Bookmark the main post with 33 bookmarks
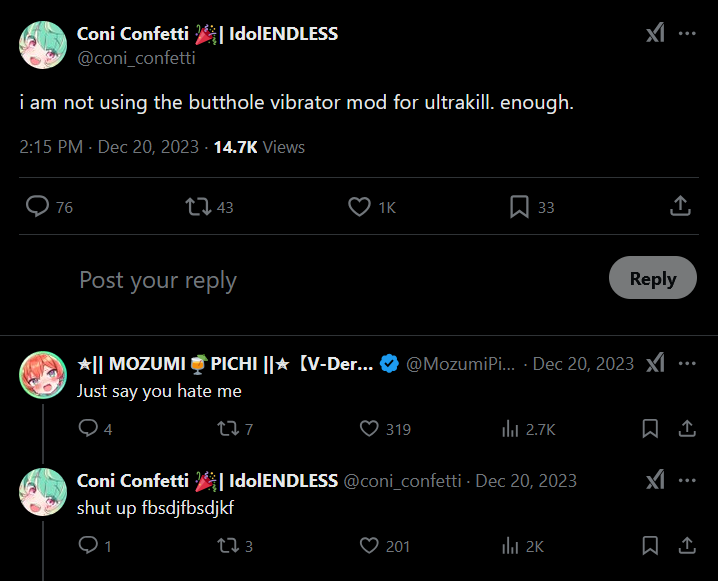Image resolution: width=718 pixels, height=581 pixels. tap(519, 206)
